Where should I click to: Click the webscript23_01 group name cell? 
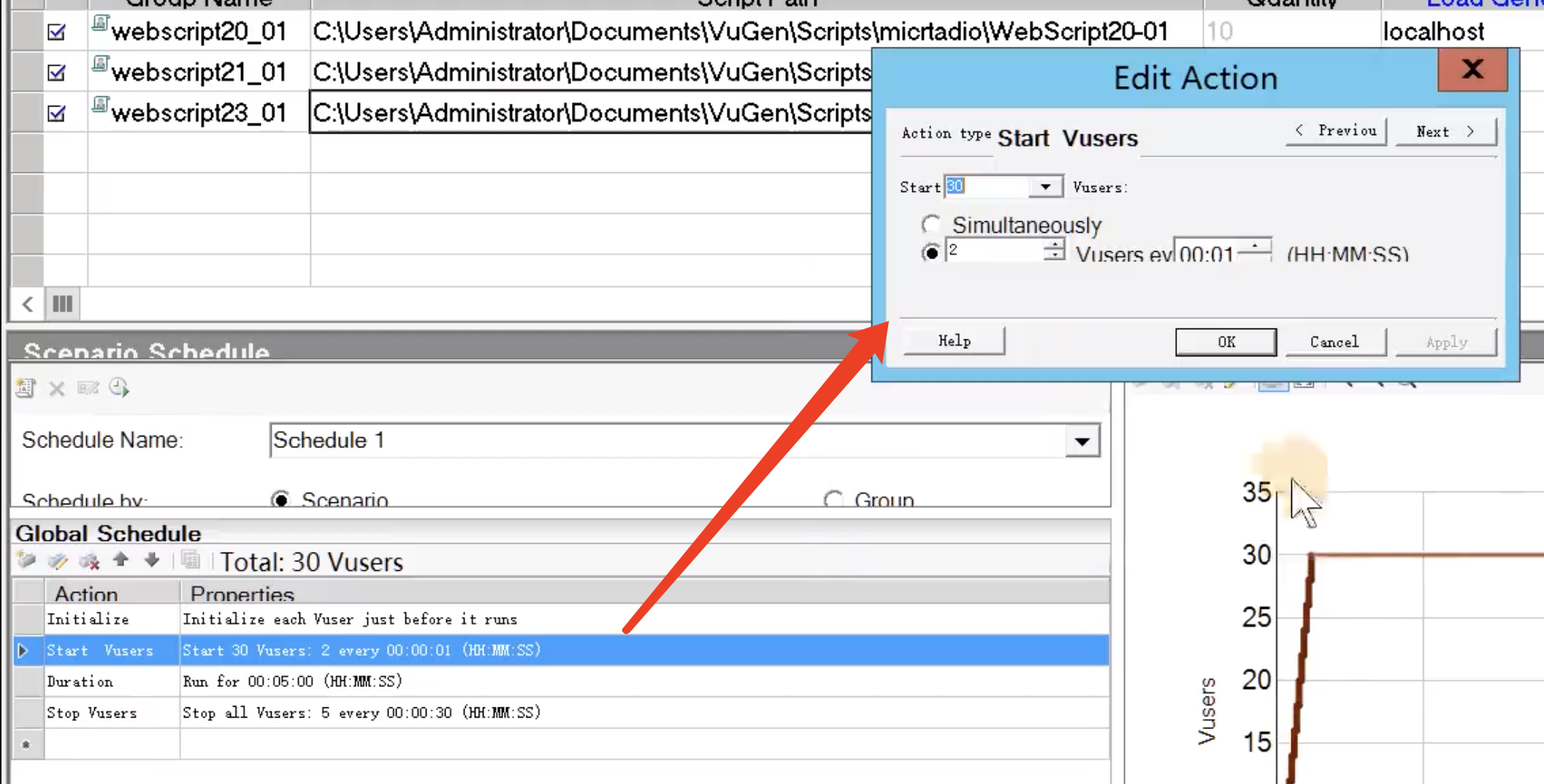(199, 113)
